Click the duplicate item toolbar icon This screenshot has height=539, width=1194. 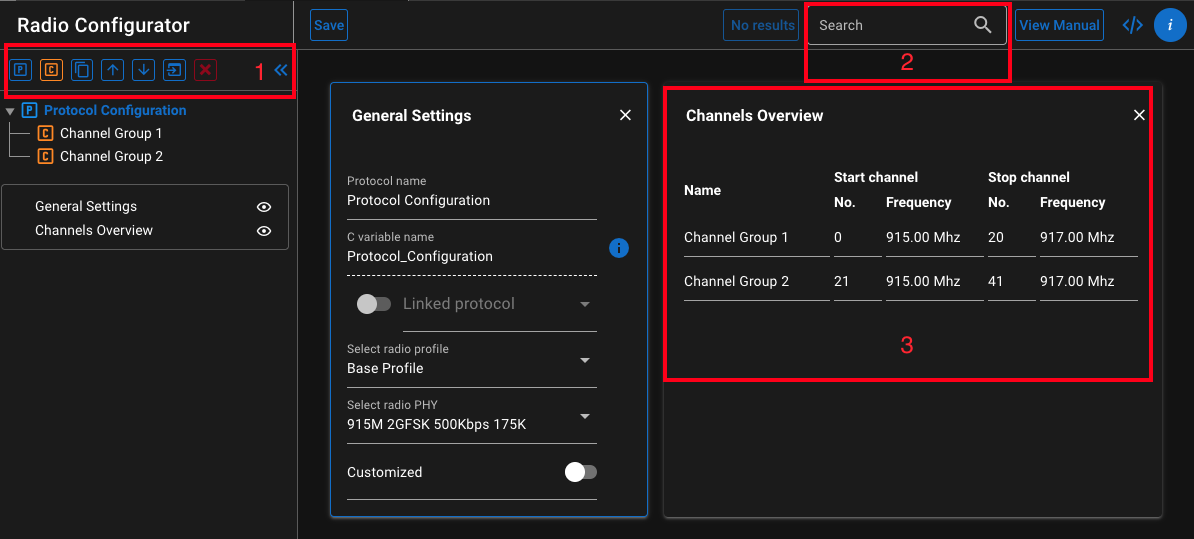(82, 70)
